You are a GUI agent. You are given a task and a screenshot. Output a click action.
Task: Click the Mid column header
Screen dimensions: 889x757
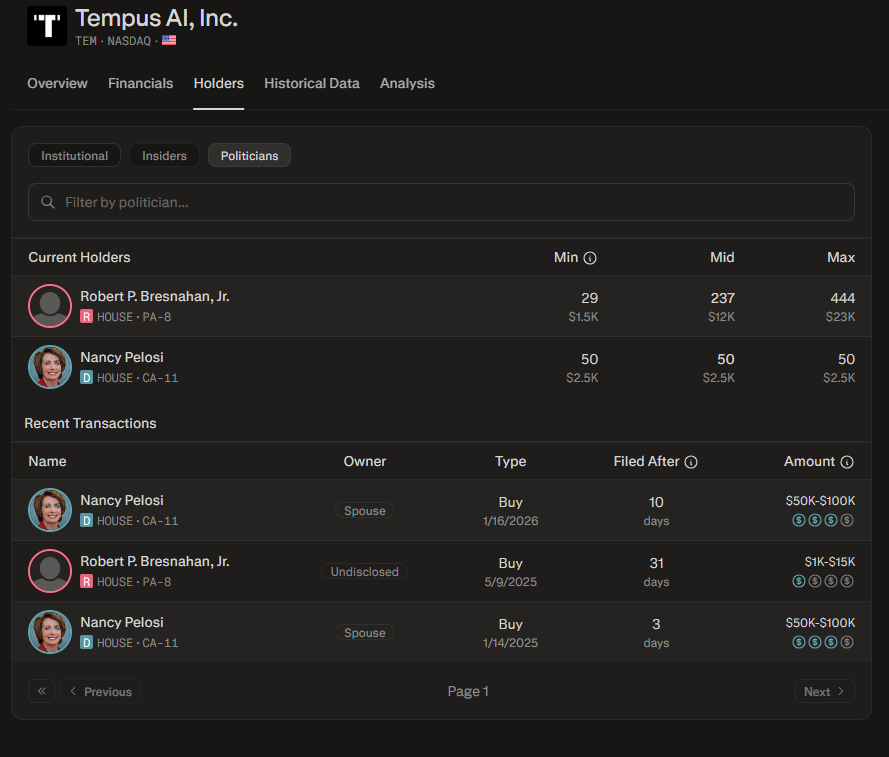pyautogui.click(x=722, y=257)
